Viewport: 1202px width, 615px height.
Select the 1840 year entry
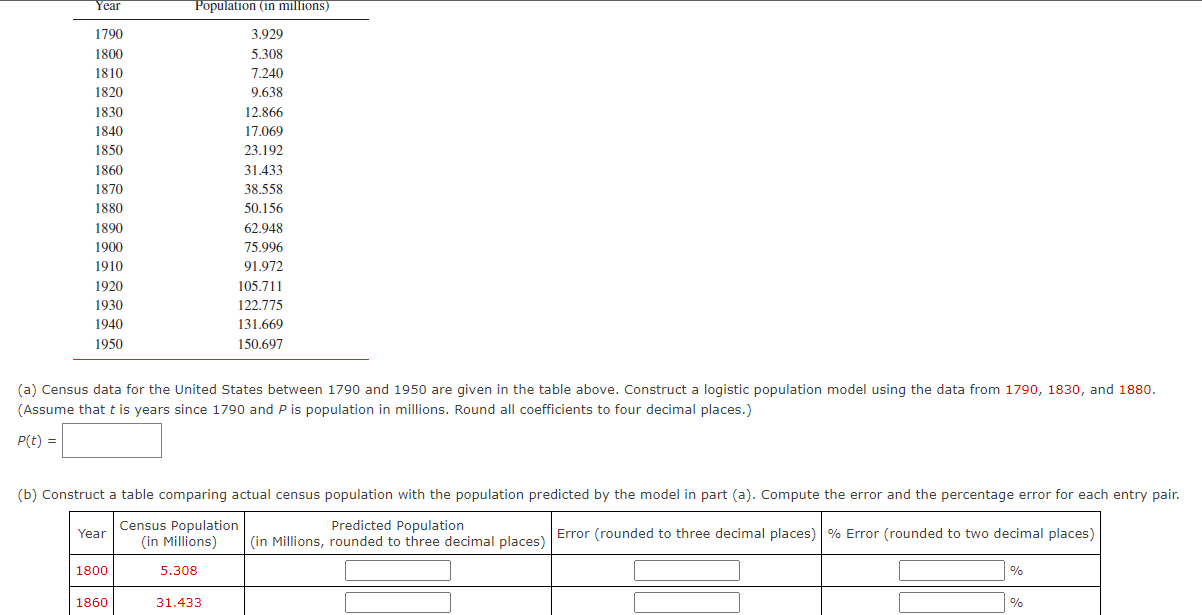[x=109, y=131]
